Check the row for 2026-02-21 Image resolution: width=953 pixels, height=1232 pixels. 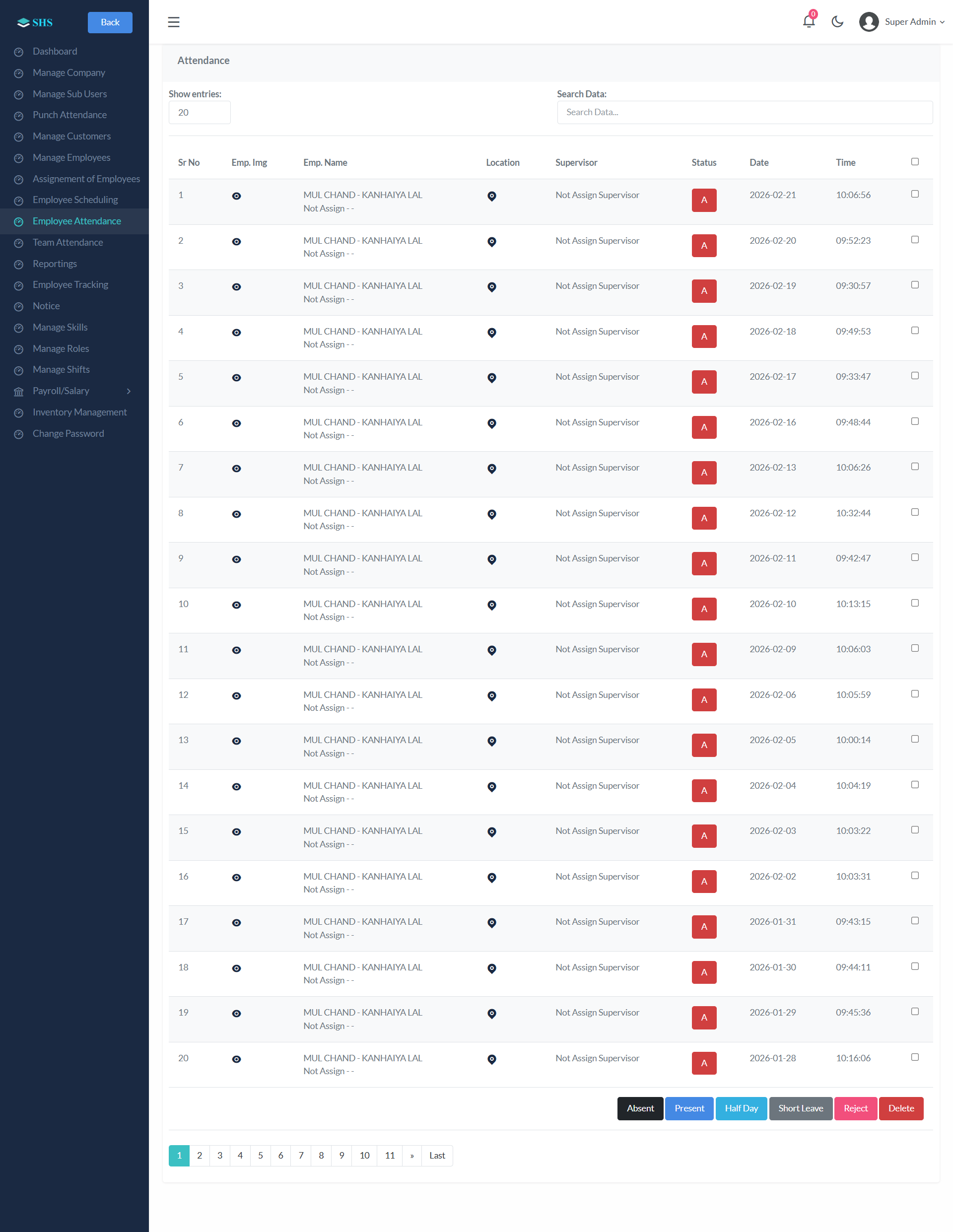(915, 194)
